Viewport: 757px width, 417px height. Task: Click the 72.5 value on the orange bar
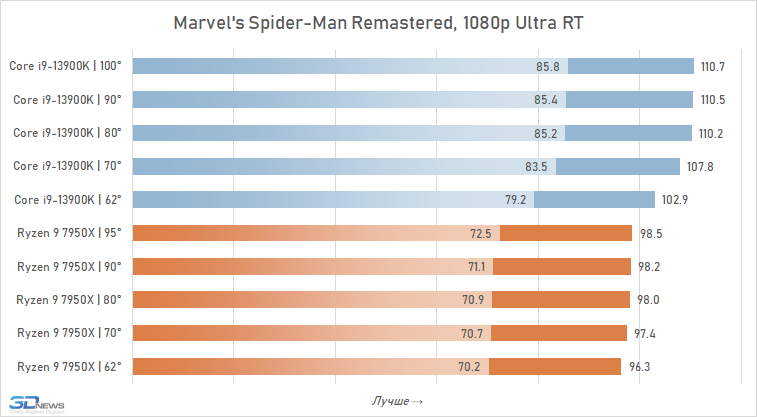pyautogui.click(x=481, y=233)
